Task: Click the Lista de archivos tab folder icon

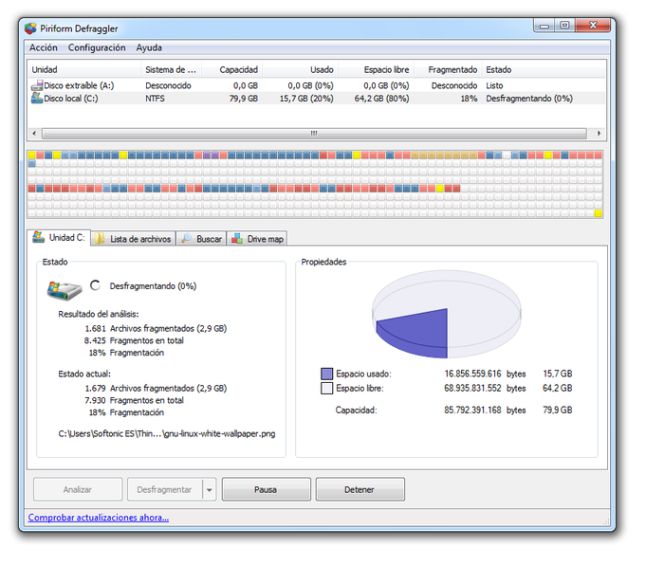Action: (100, 239)
